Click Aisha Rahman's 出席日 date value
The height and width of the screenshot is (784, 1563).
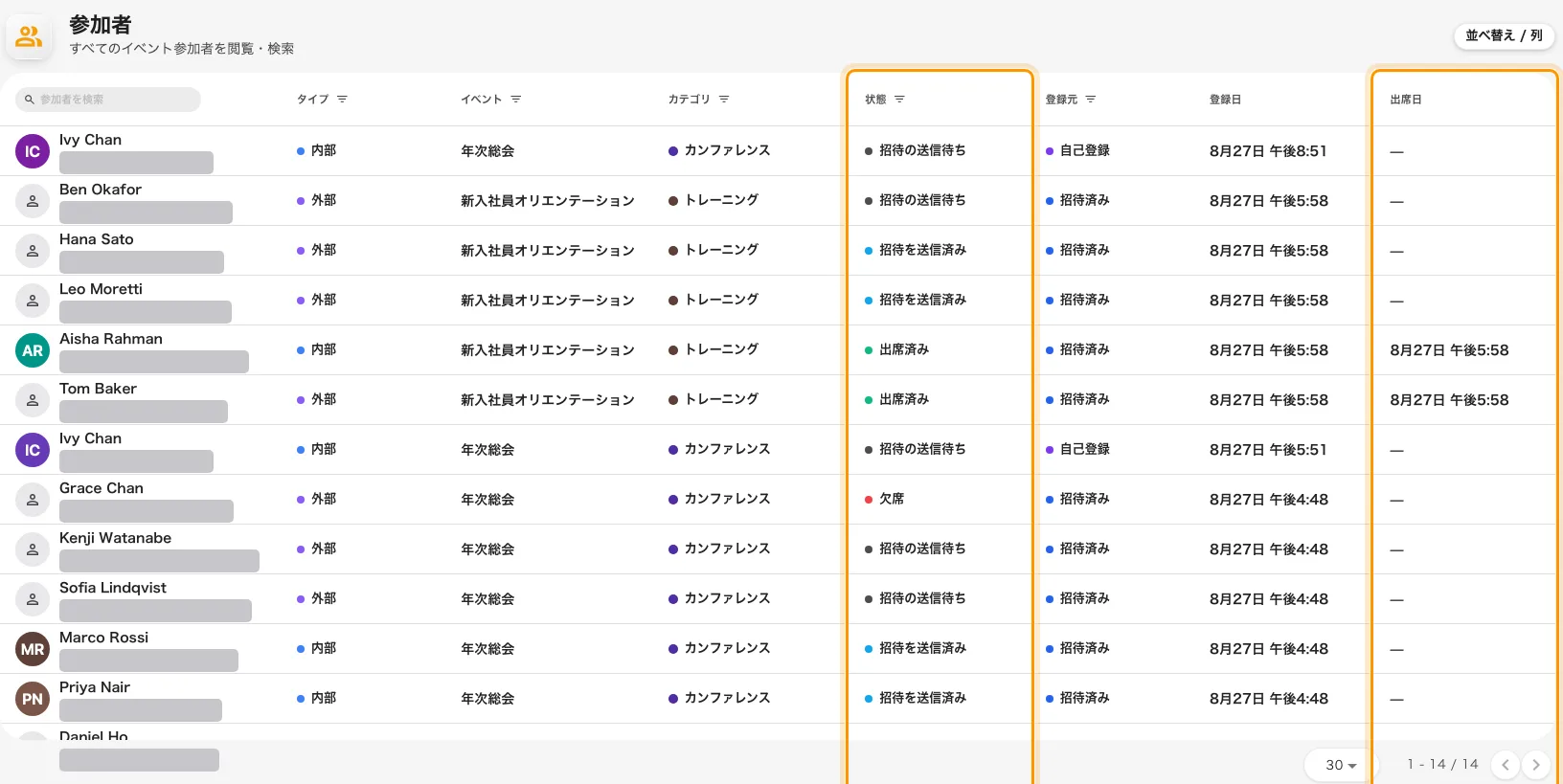tap(1449, 350)
